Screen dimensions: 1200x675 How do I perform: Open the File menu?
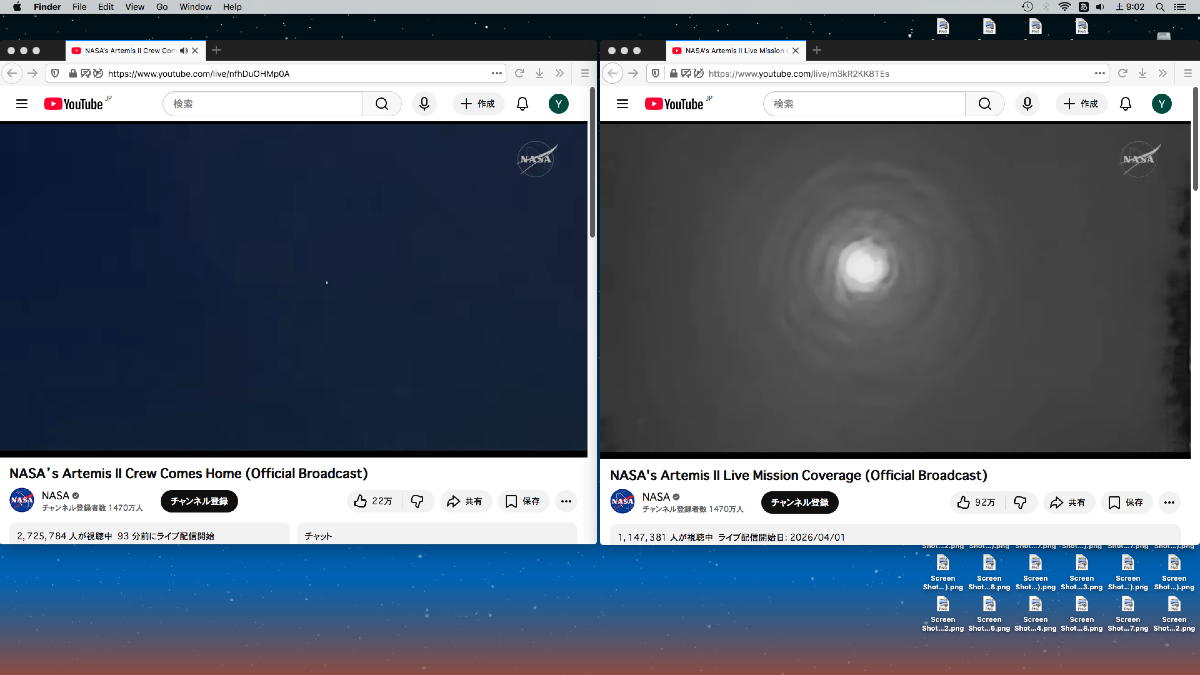coord(79,7)
